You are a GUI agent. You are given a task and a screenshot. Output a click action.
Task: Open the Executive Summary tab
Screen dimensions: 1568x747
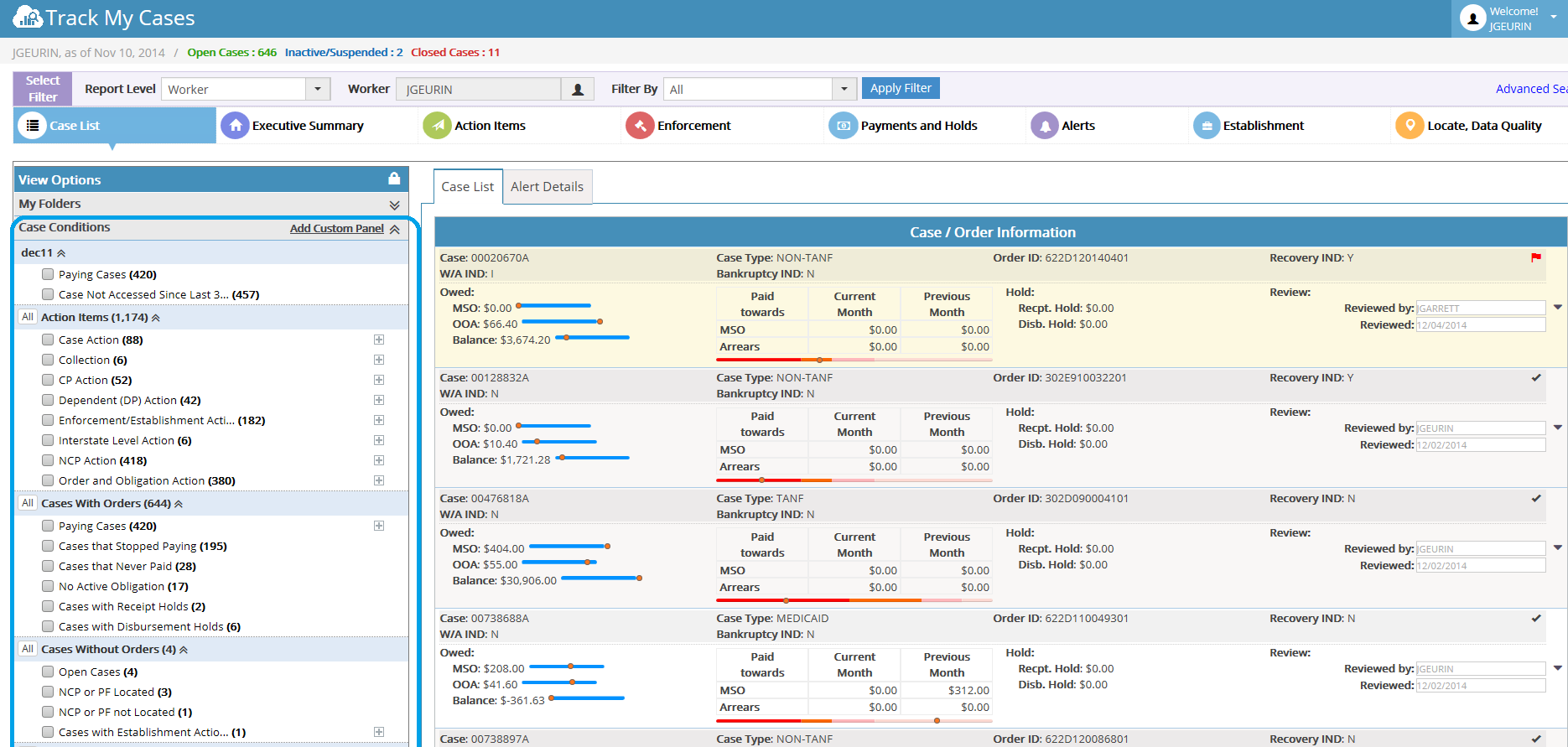[x=308, y=126]
